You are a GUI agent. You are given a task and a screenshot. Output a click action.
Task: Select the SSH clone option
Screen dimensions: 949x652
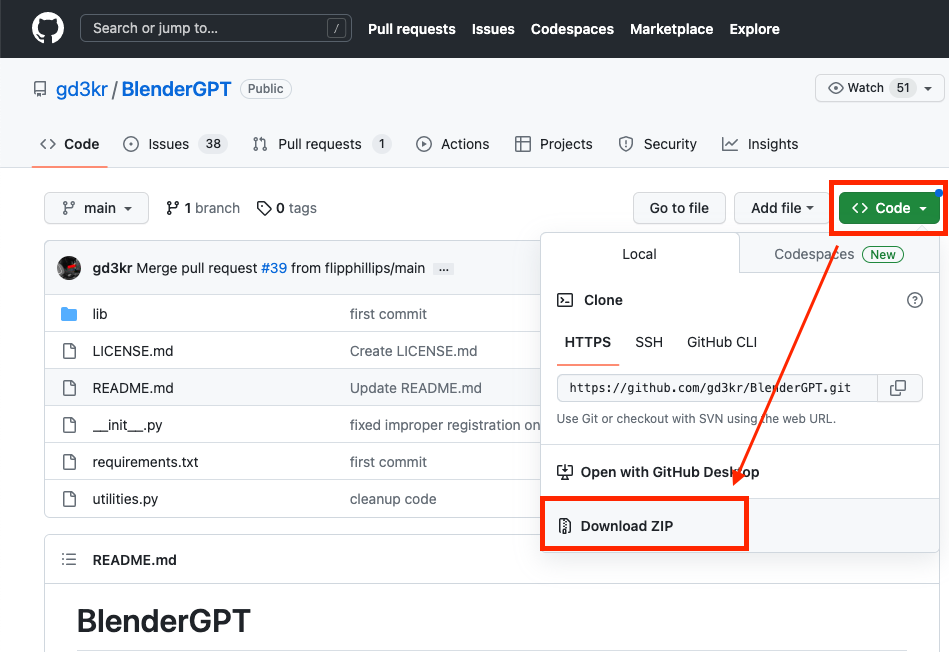pos(649,342)
